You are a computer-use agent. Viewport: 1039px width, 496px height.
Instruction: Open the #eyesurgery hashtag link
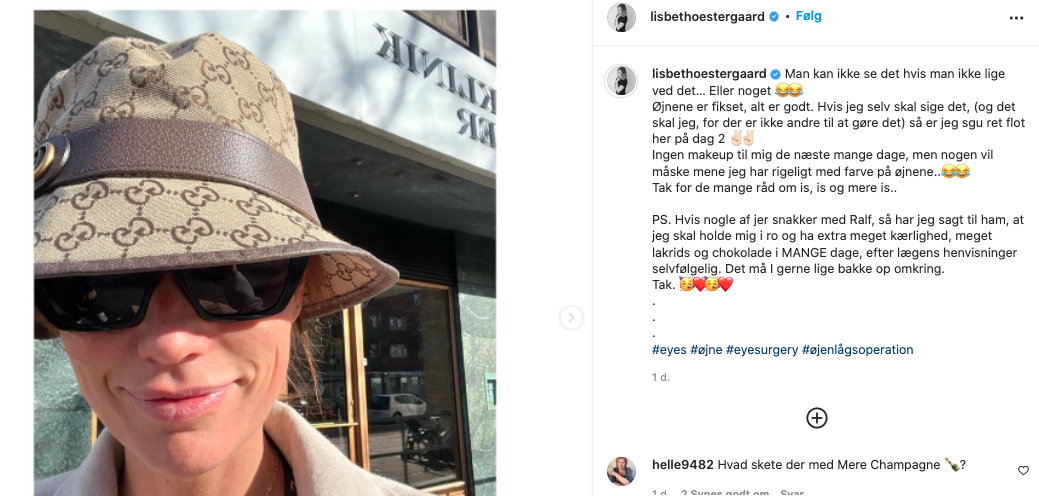coord(762,350)
